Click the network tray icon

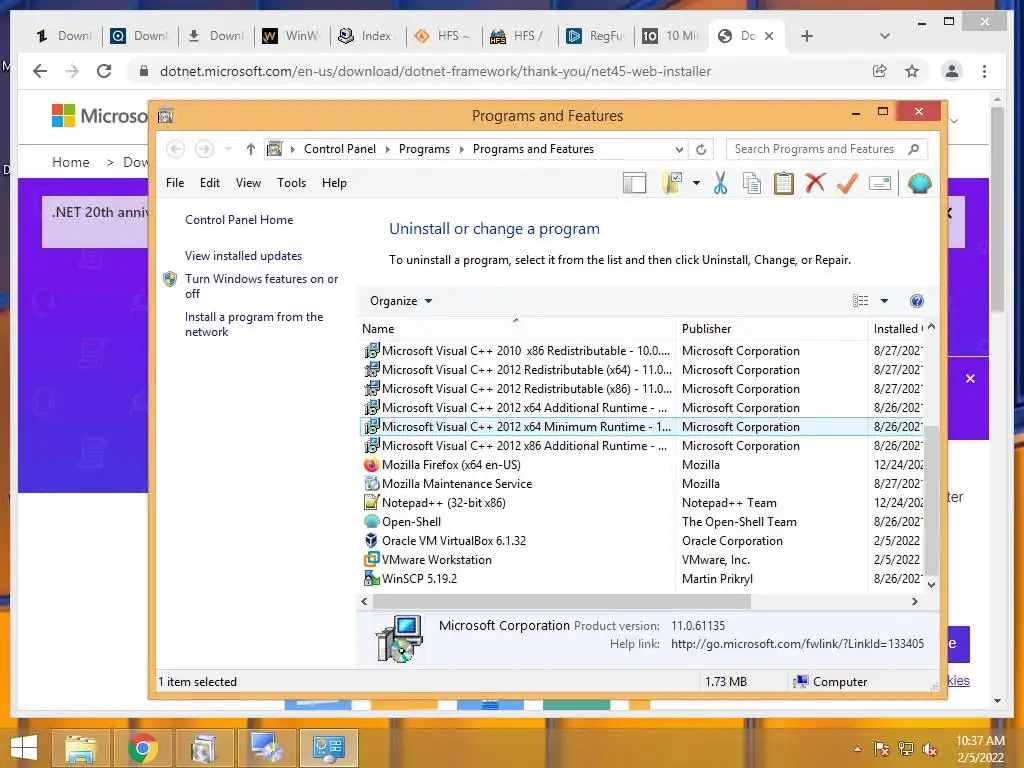click(x=906, y=749)
